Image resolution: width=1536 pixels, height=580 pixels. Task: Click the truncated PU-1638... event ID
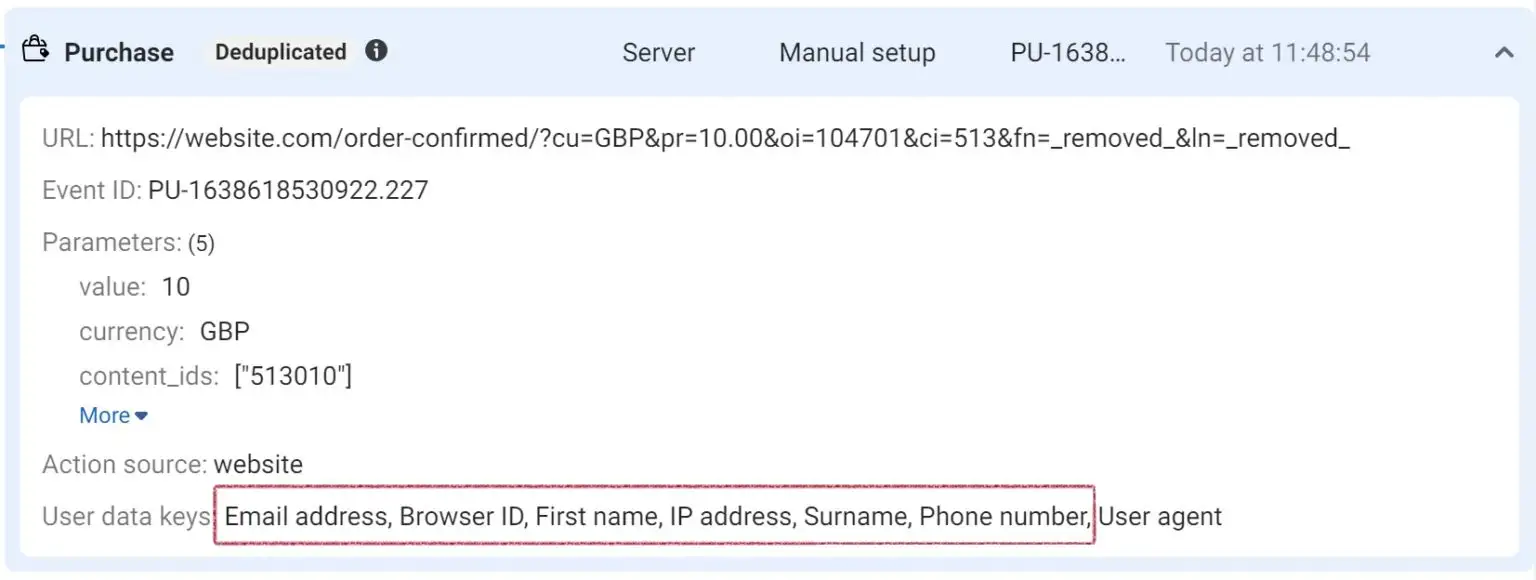[1068, 53]
